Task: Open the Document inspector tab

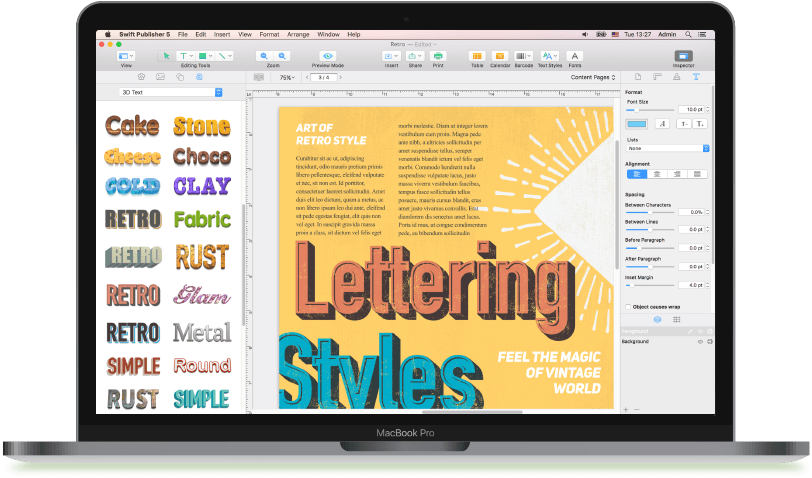Action: [x=638, y=77]
